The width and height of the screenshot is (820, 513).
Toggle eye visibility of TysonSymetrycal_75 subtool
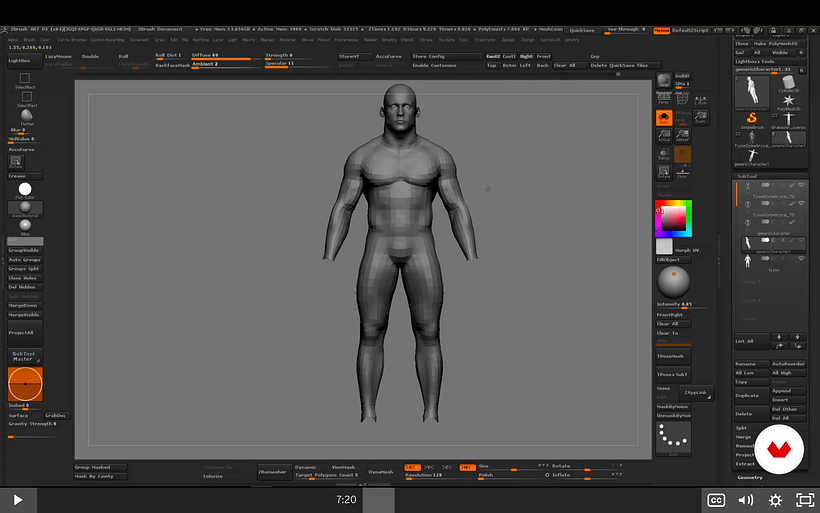(801, 203)
